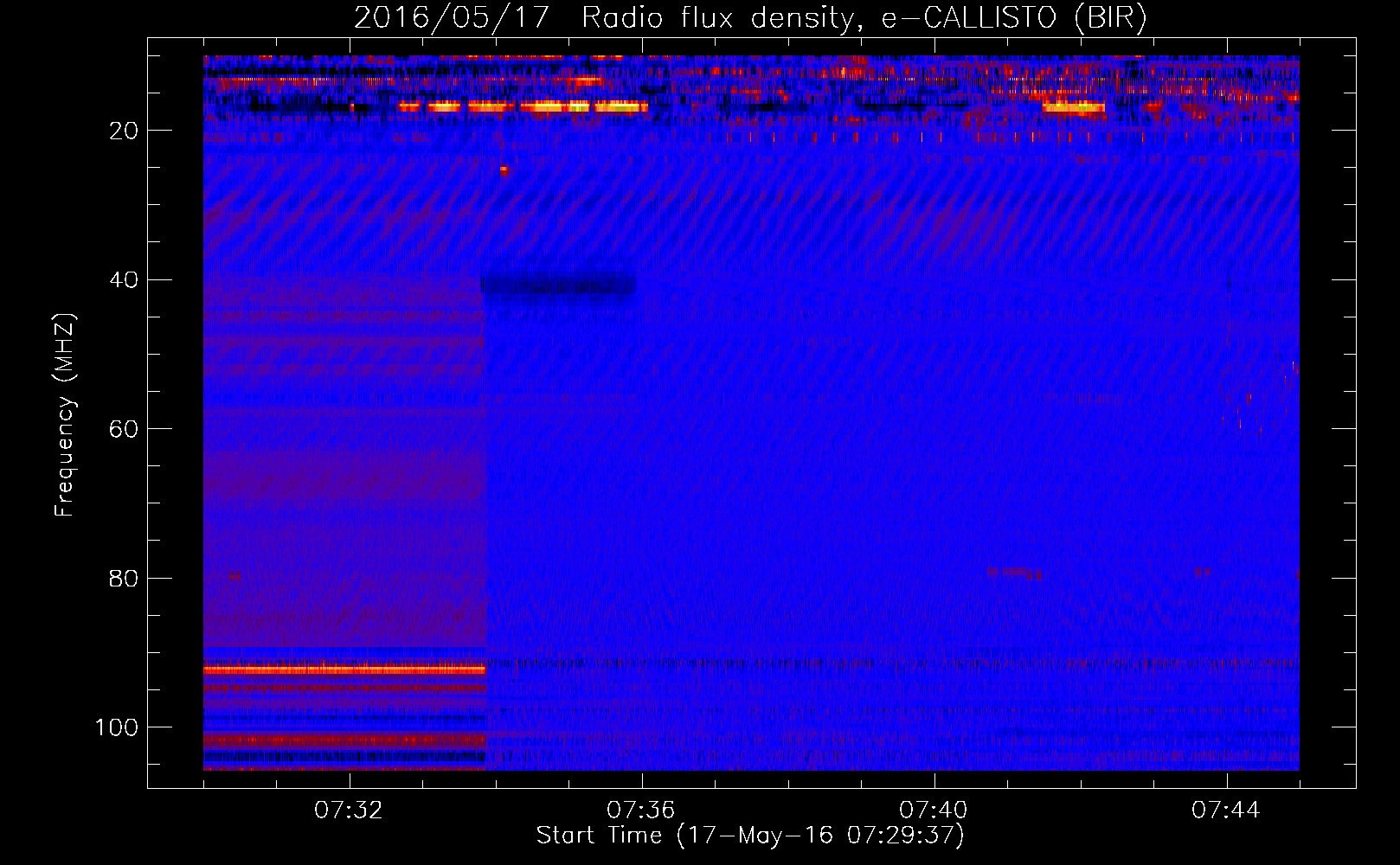The width and height of the screenshot is (1400, 865).
Task: Click the frequency tick label '40'
Action: [124, 279]
